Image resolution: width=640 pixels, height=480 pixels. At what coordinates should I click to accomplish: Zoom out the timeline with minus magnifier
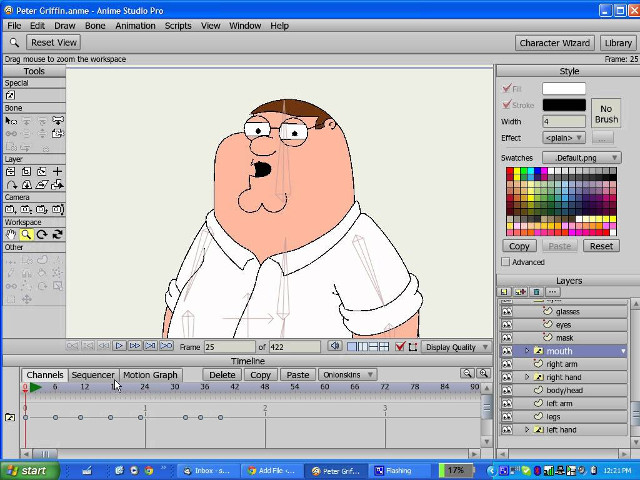[x=467, y=373]
